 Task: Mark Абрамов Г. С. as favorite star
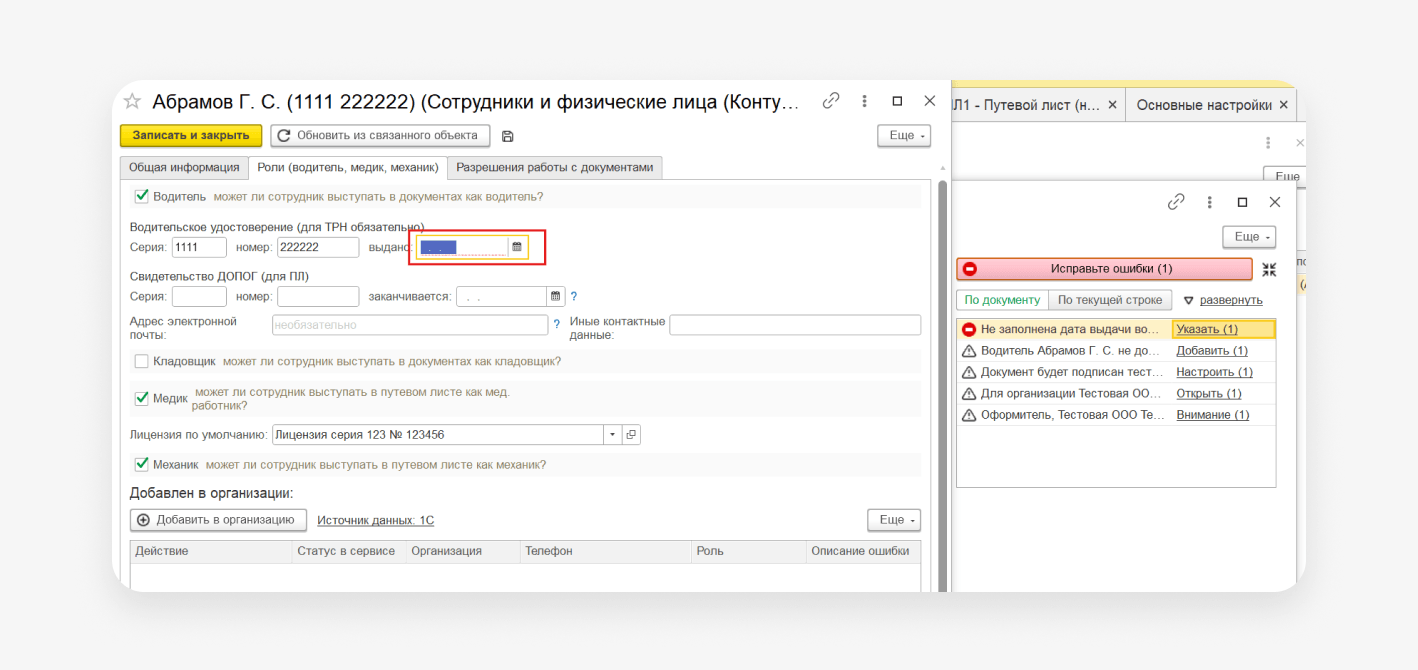(x=132, y=101)
